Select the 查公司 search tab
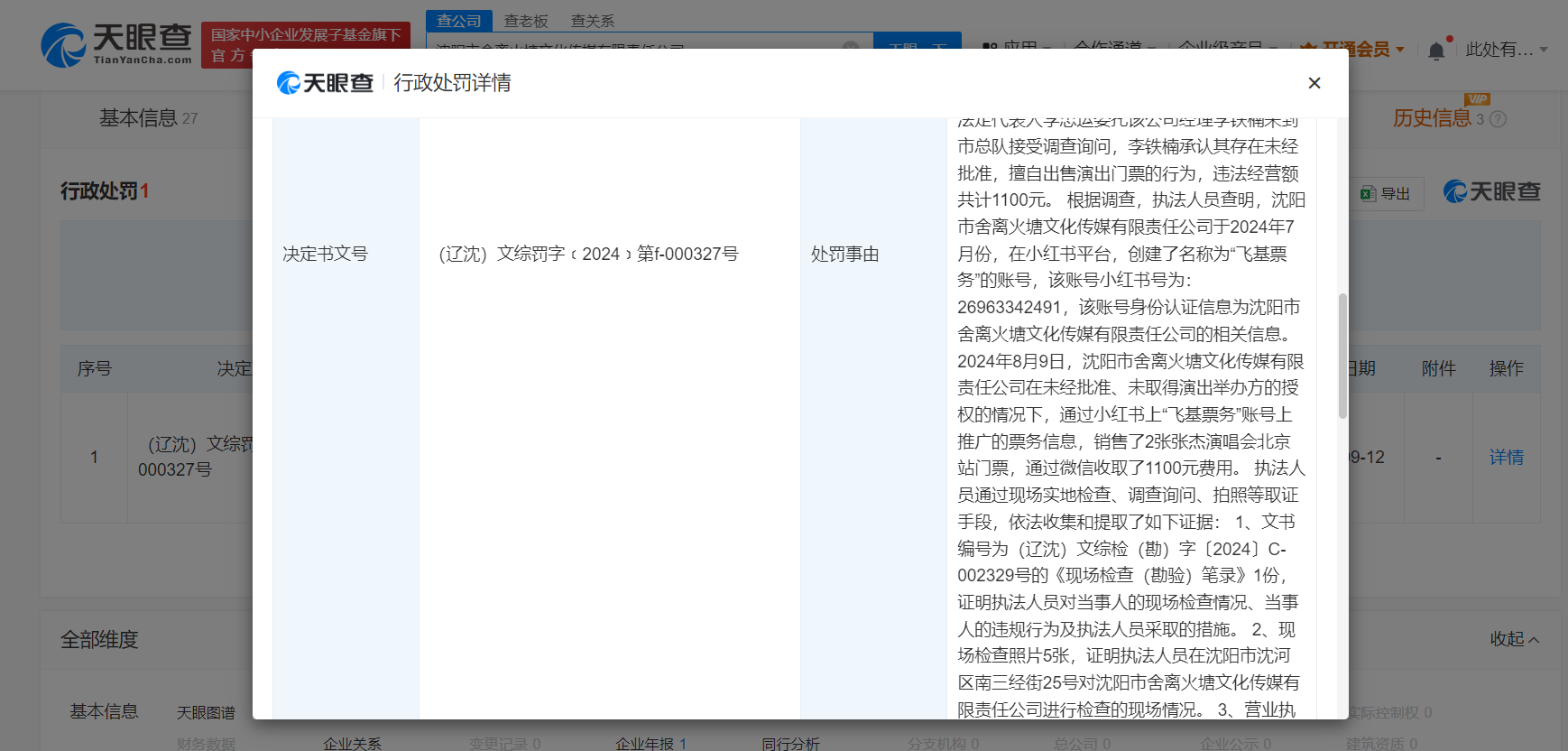1568x751 pixels. (459, 21)
